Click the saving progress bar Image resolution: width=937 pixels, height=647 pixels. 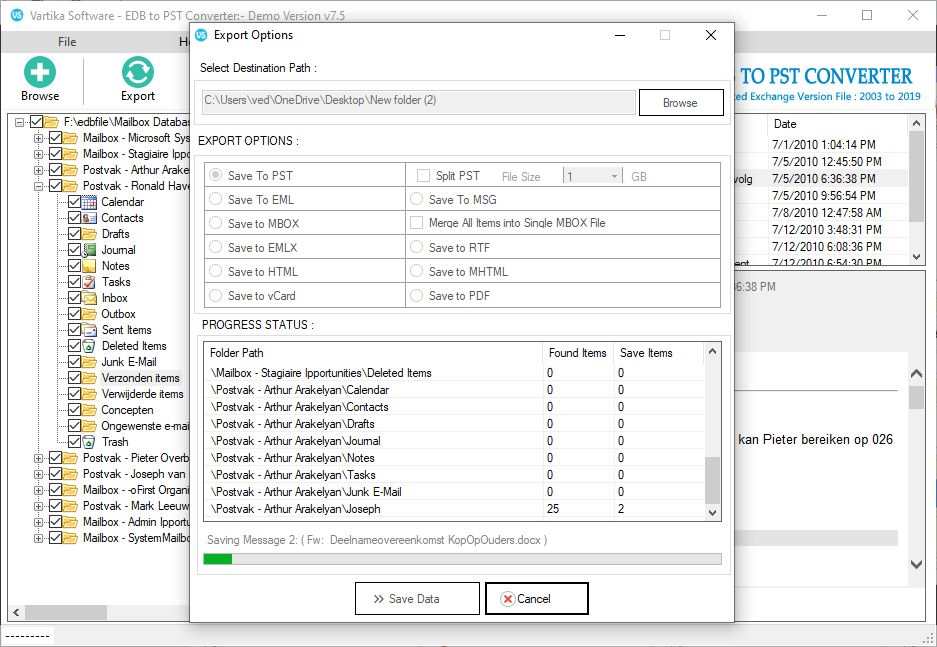click(463, 559)
